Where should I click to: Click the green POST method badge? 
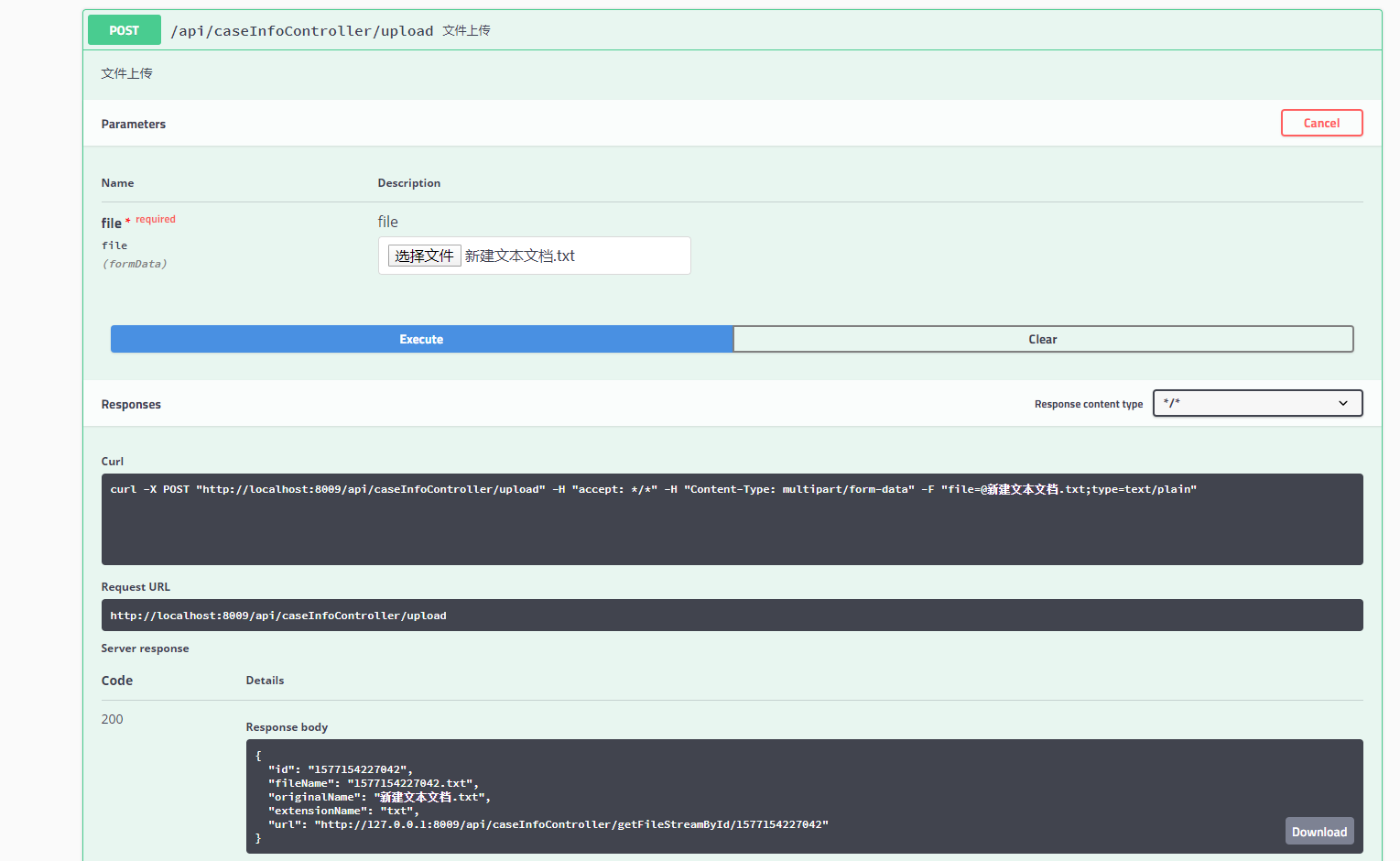pyautogui.click(x=125, y=30)
